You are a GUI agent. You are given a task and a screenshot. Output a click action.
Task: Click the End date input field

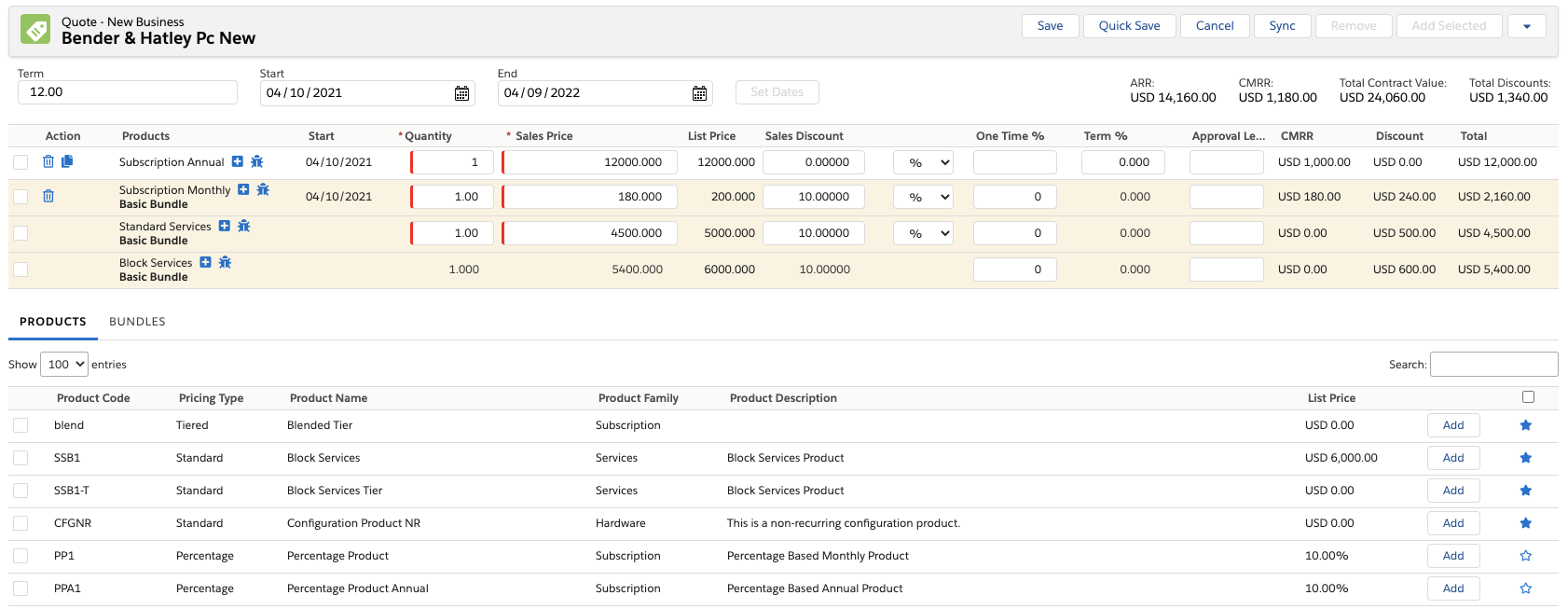pos(605,93)
